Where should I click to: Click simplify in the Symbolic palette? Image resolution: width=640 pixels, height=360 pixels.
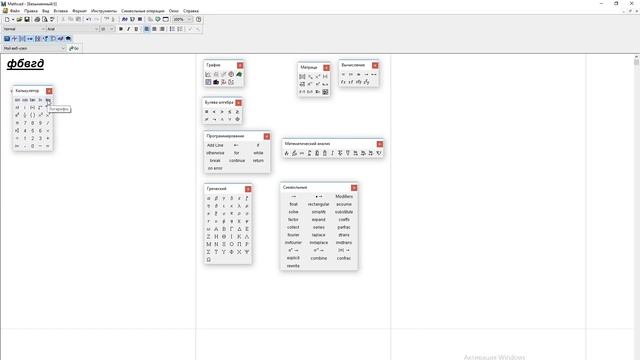pos(319,212)
